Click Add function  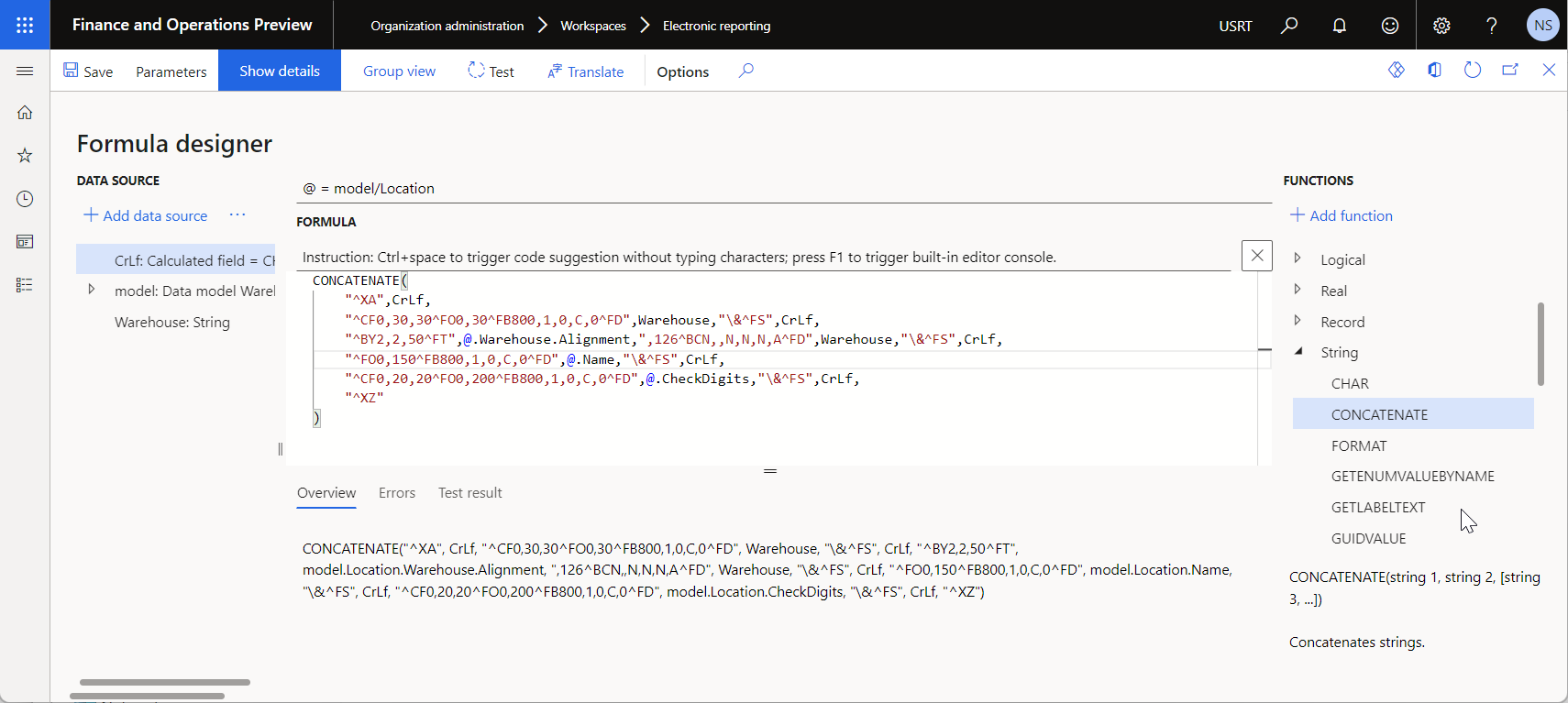(1342, 215)
